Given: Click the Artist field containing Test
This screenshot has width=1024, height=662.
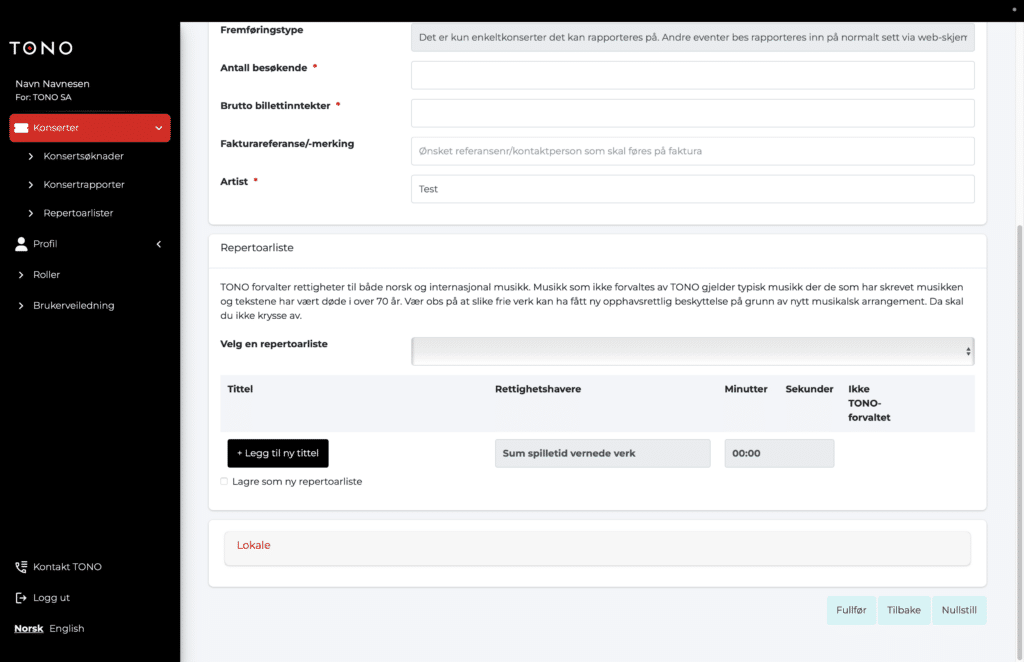Looking at the screenshot, I should [692, 189].
